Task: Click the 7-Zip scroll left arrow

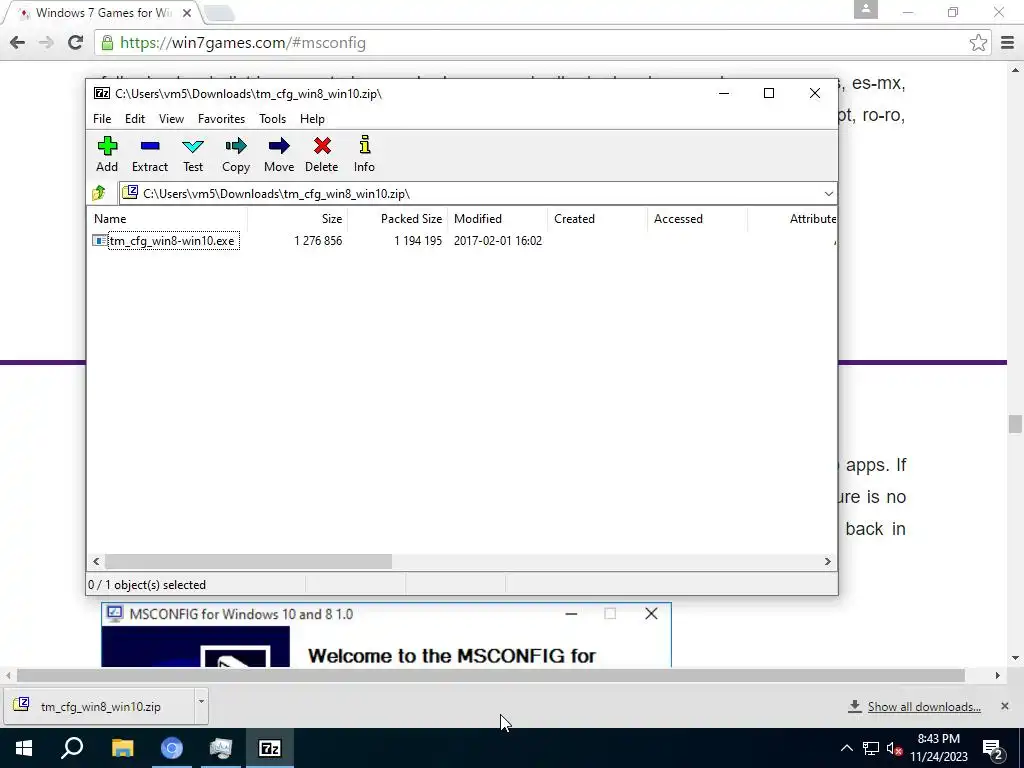Action: pos(96,562)
